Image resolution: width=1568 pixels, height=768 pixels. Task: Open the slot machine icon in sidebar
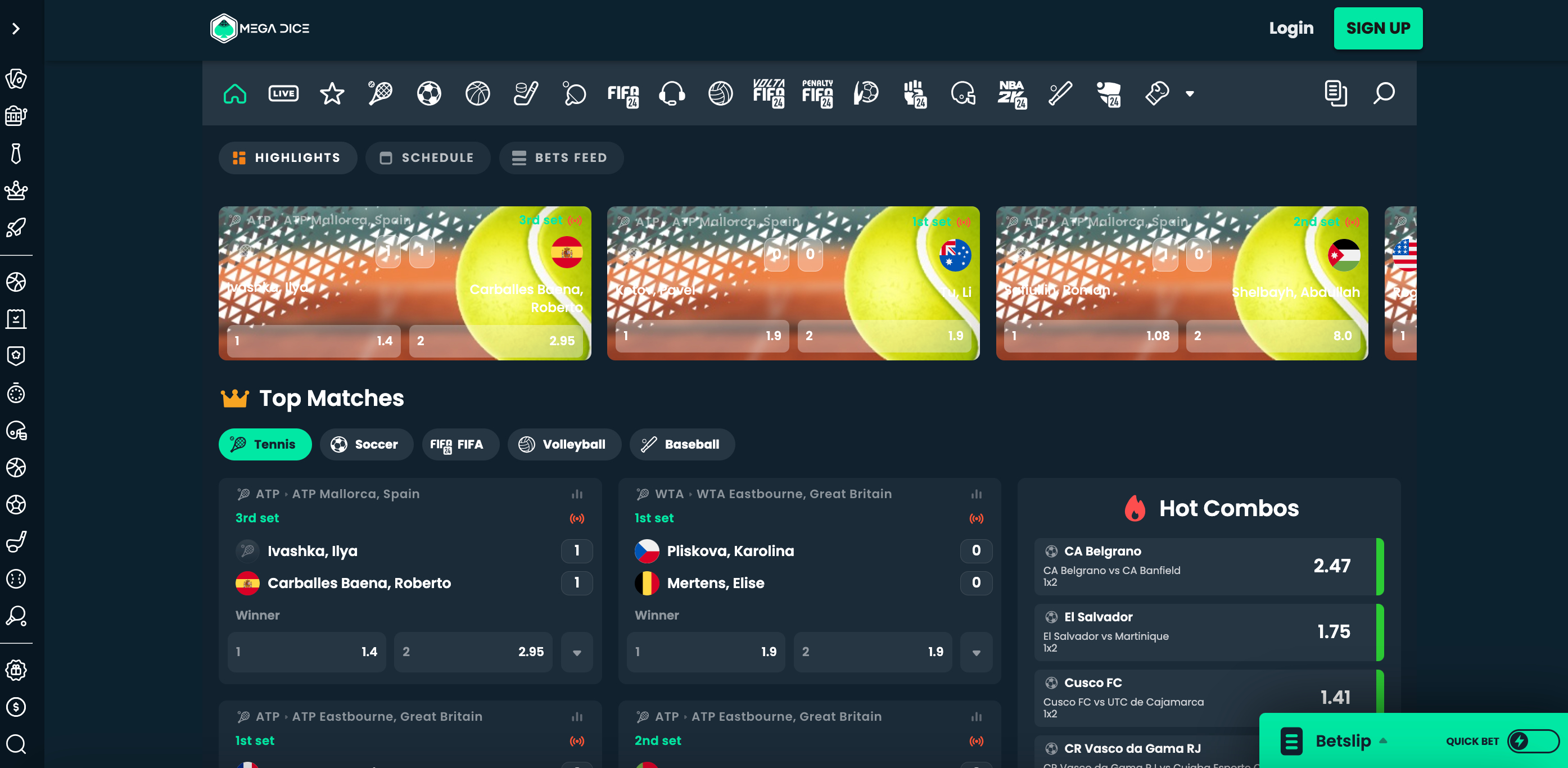tap(16, 116)
